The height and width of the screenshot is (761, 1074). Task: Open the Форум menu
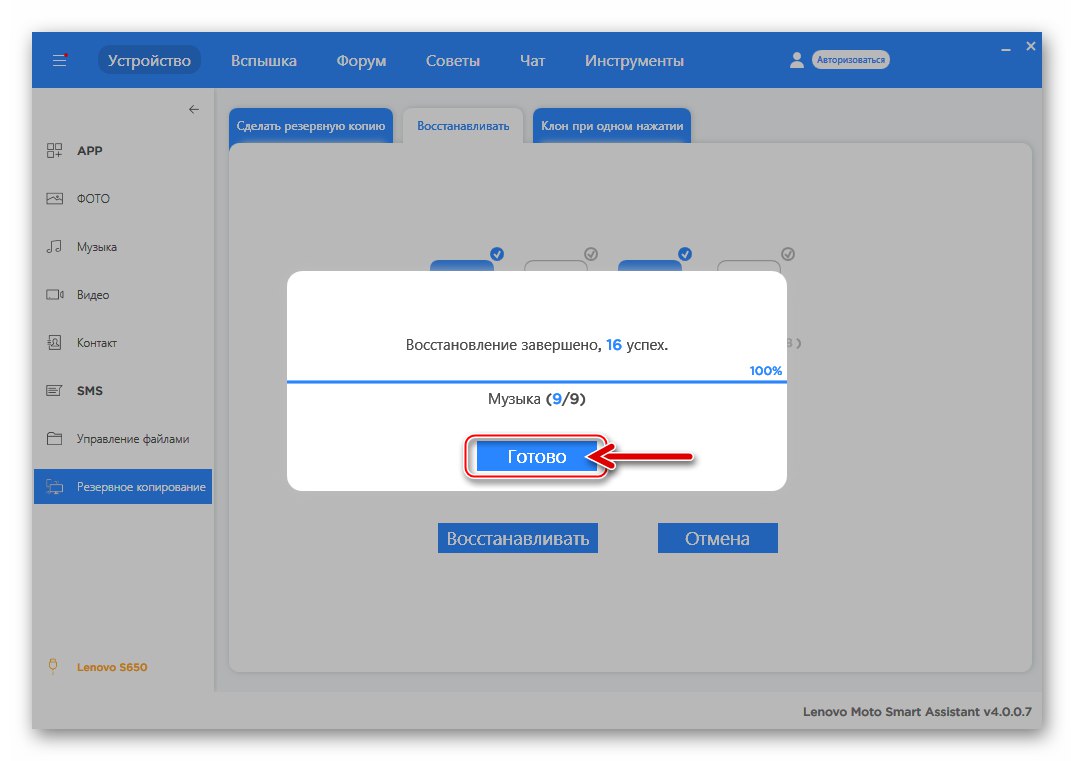coord(361,60)
